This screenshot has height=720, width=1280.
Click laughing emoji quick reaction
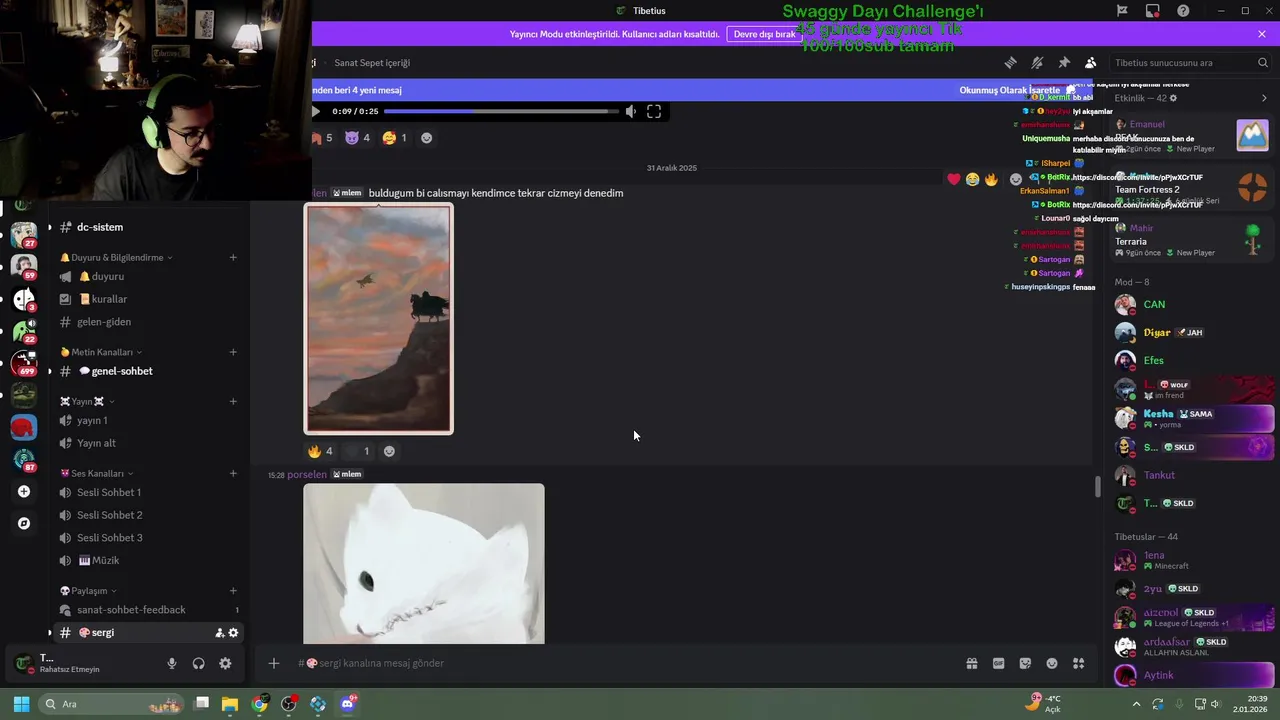click(x=972, y=179)
